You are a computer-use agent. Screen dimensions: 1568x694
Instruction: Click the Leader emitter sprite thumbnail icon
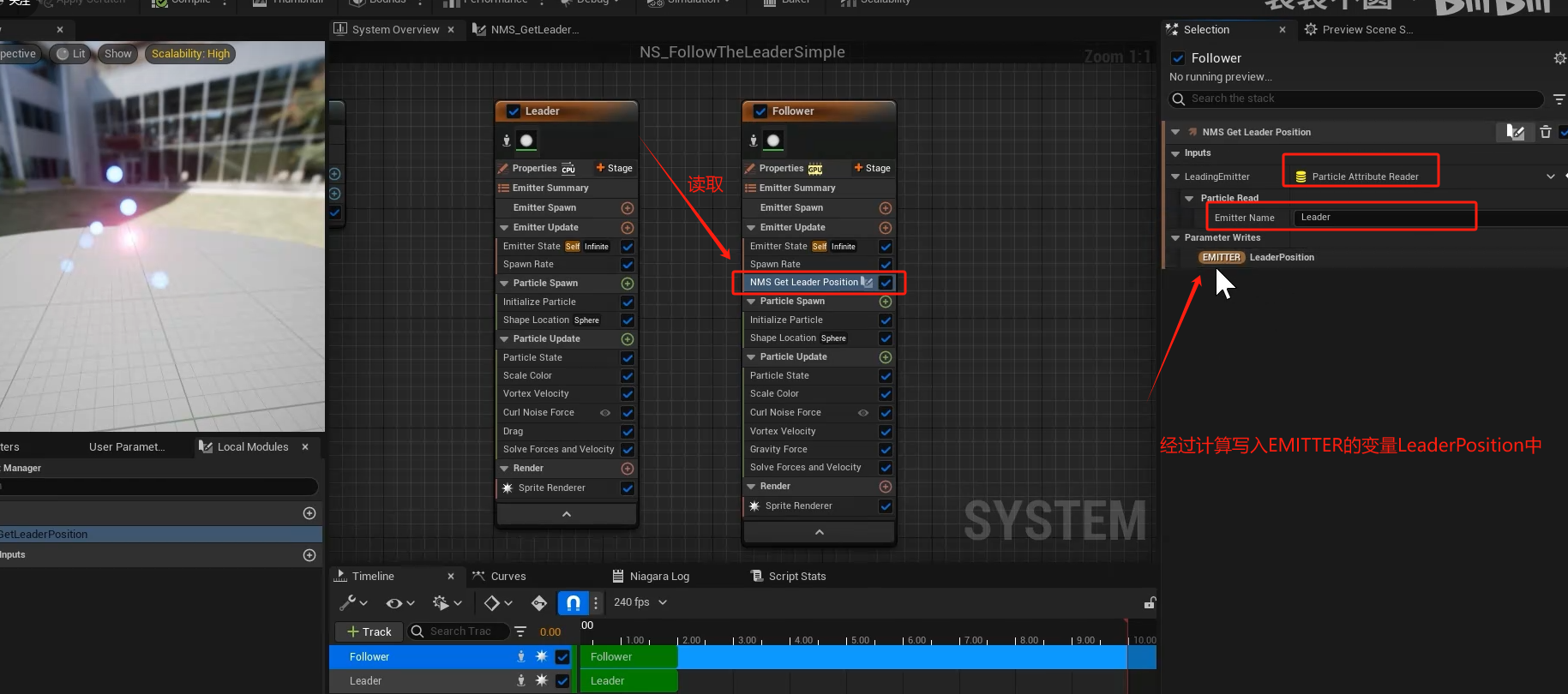click(x=526, y=141)
